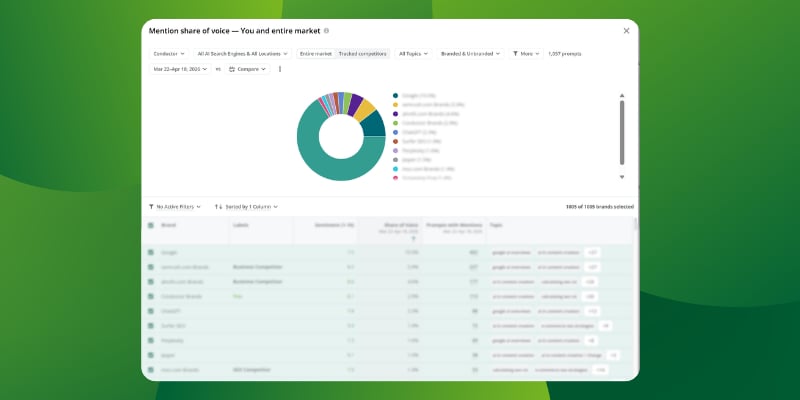800x400 pixels.
Task: Uncheck the Surfer SEO row checkbox
Action: click(x=151, y=326)
